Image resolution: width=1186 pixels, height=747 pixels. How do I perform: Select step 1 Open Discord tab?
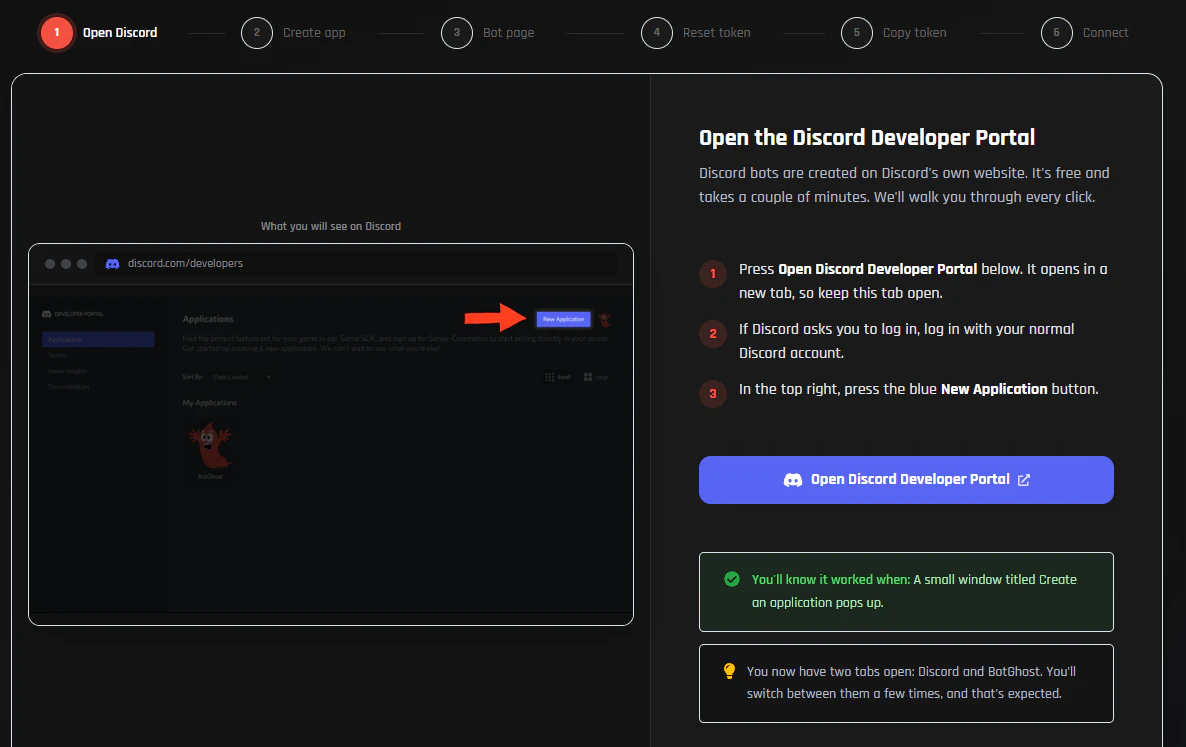tap(99, 33)
